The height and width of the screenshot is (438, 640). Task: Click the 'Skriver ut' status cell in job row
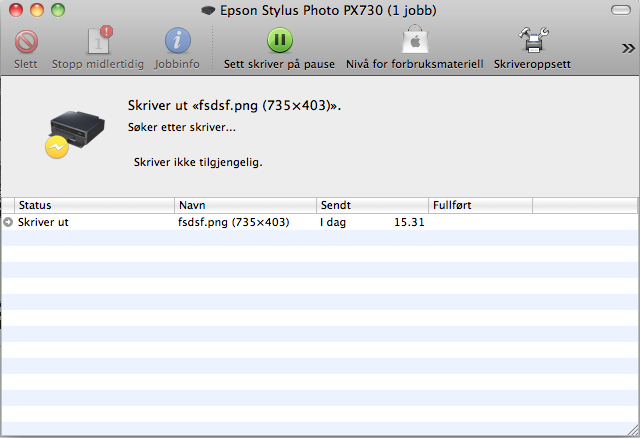click(x=43, y=222)
